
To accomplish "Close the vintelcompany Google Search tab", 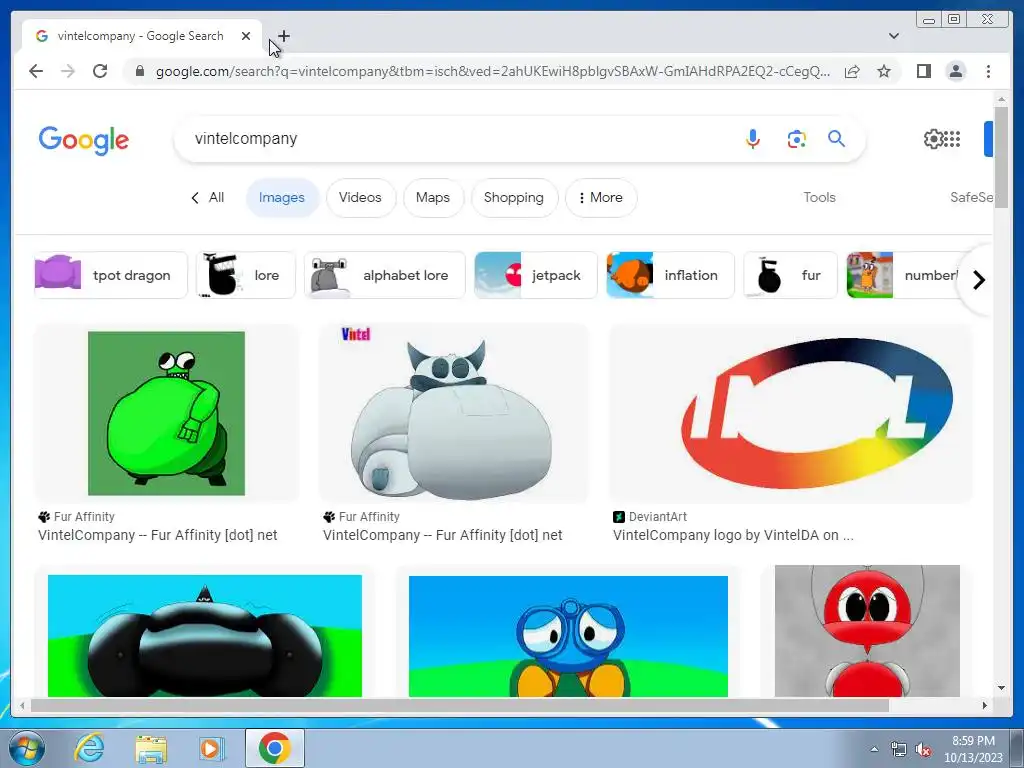I will click(x=246, y=36).
